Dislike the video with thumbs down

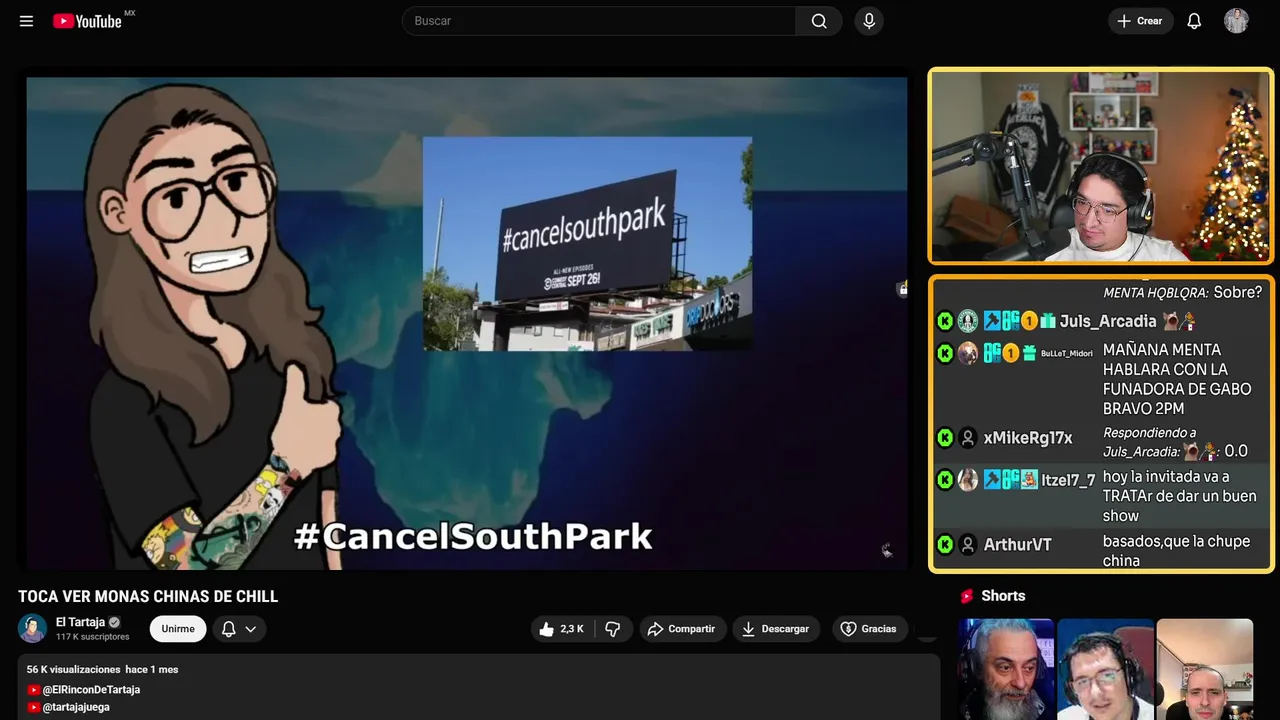(613, 629)
